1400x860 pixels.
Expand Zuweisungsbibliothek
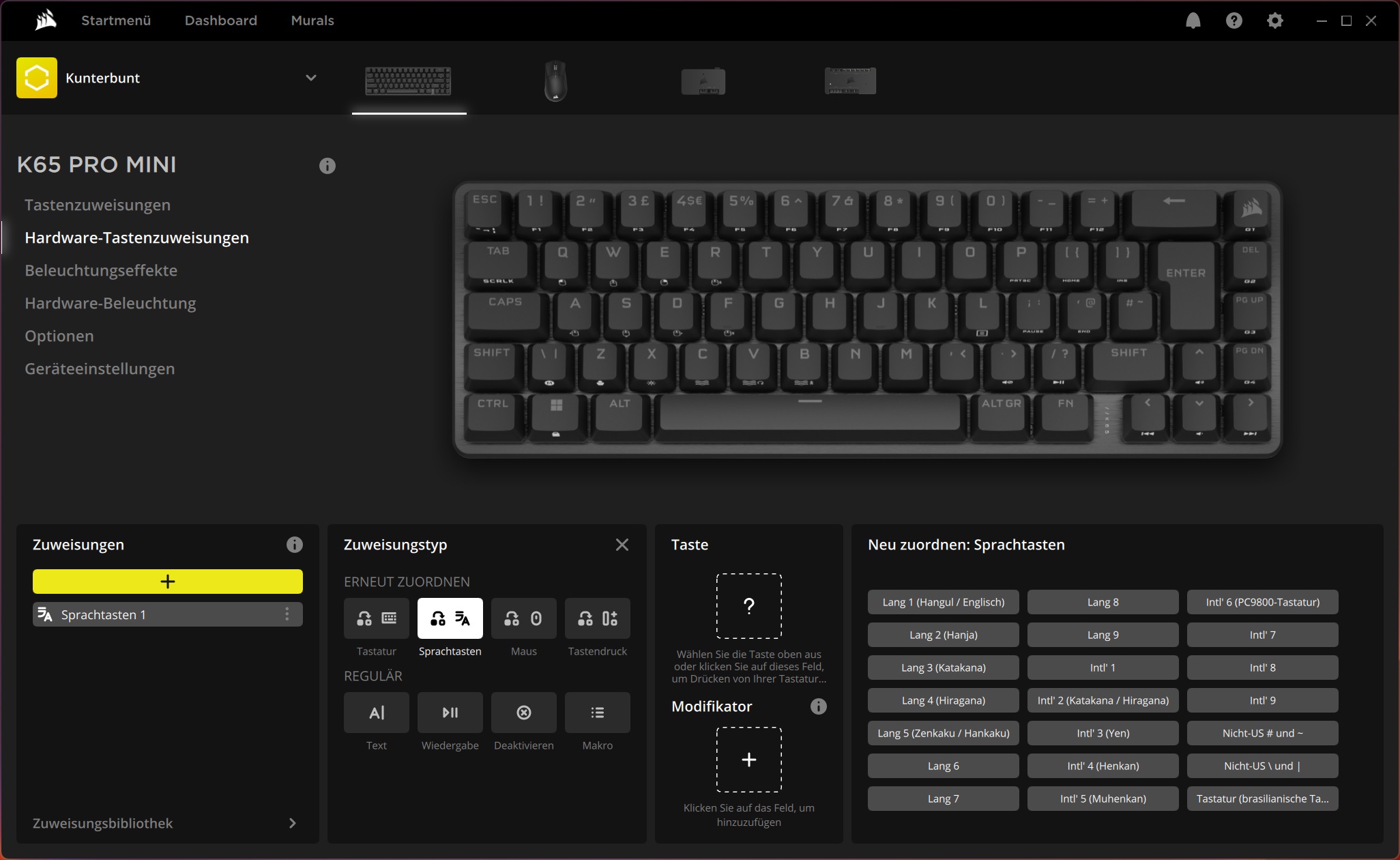(166, 823)
